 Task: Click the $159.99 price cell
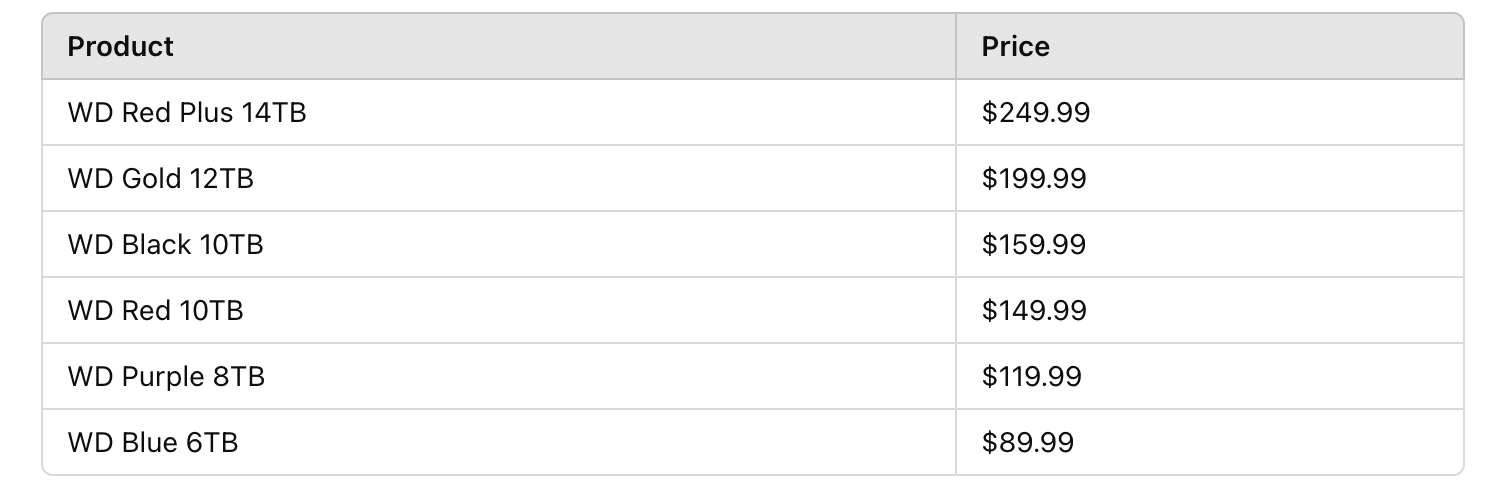pos(1209,244)
